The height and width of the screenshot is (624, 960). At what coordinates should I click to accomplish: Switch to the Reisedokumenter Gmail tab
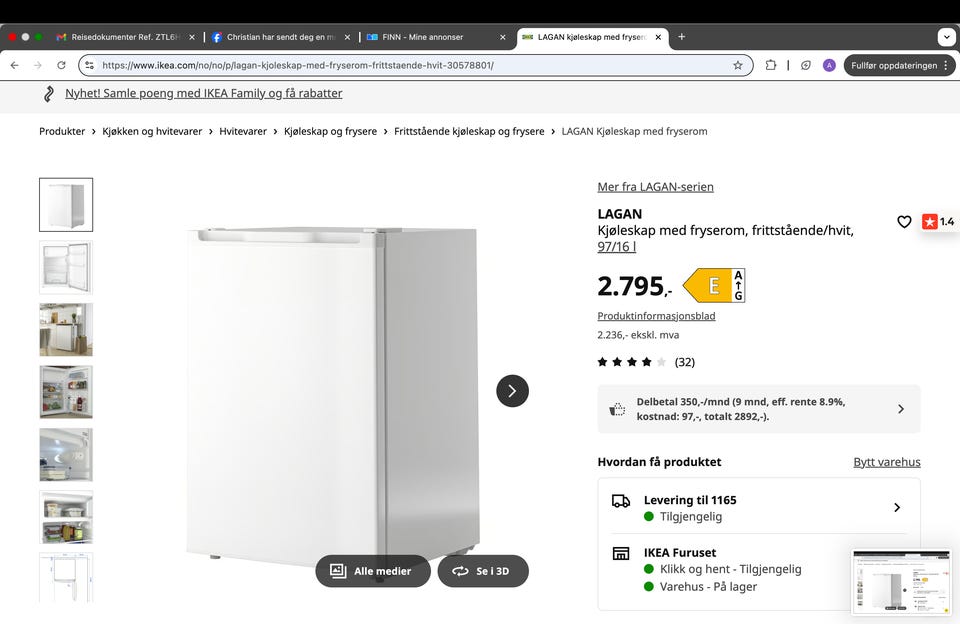pos(125,37)
